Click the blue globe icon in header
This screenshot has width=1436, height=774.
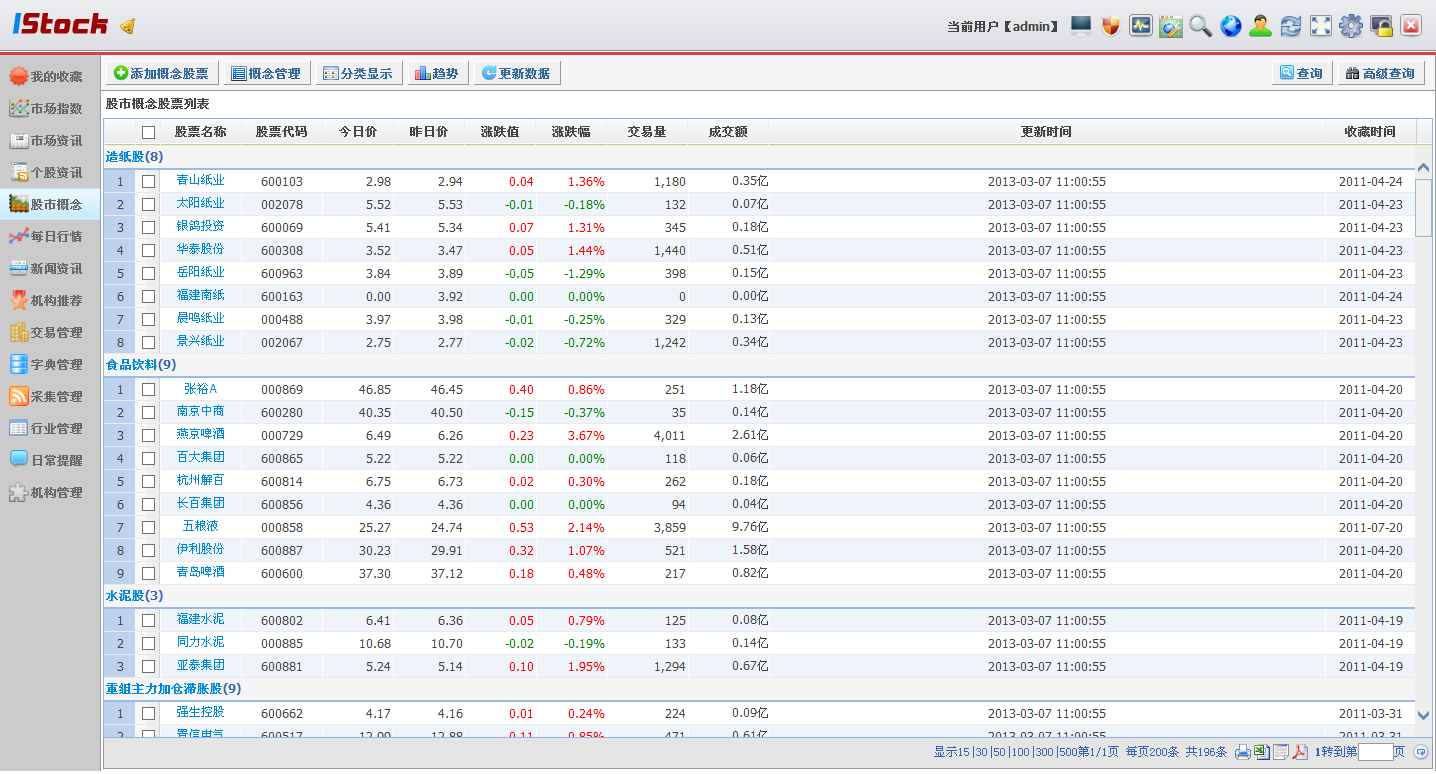1231,26
